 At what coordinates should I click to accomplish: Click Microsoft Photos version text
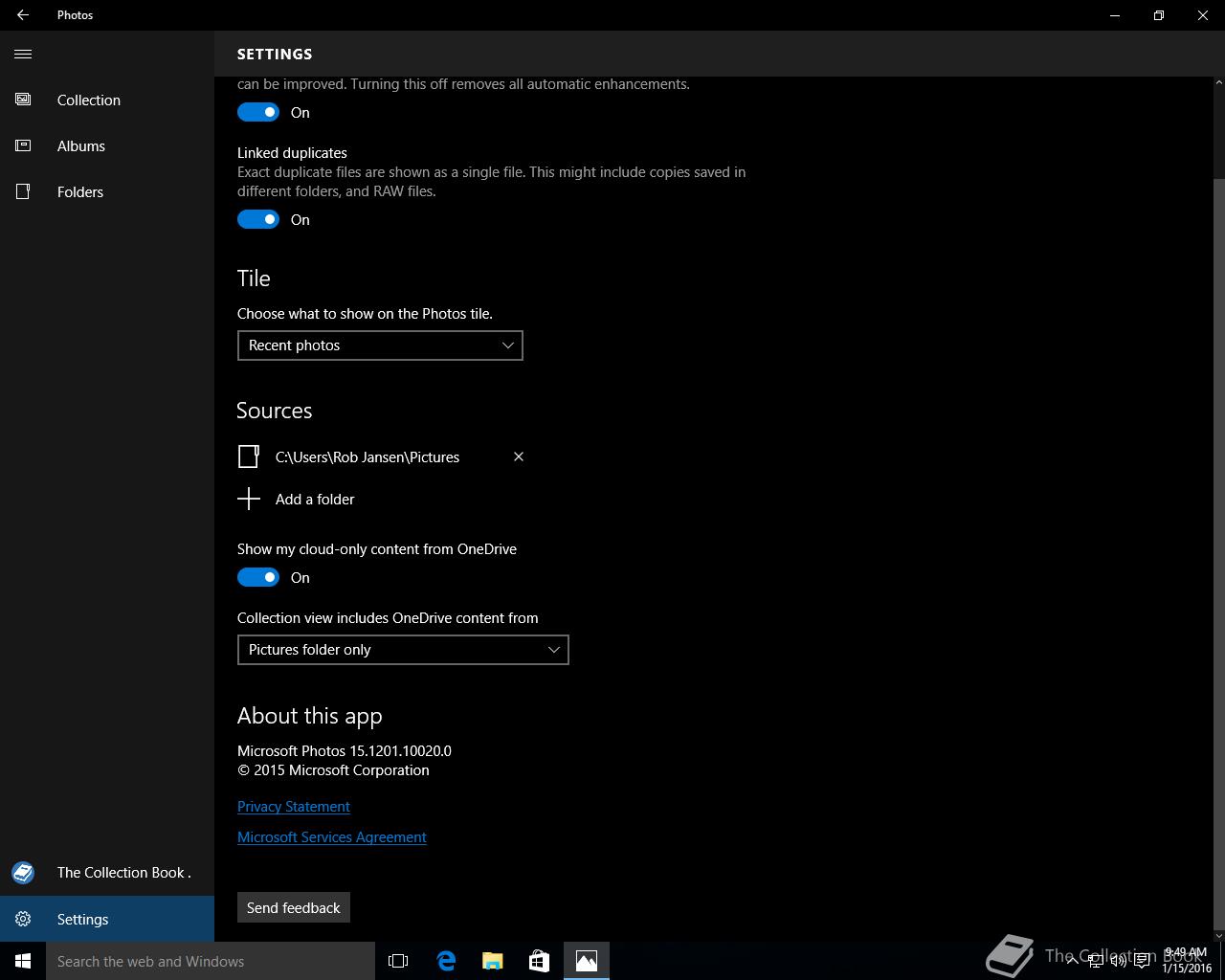pos(345,751)
